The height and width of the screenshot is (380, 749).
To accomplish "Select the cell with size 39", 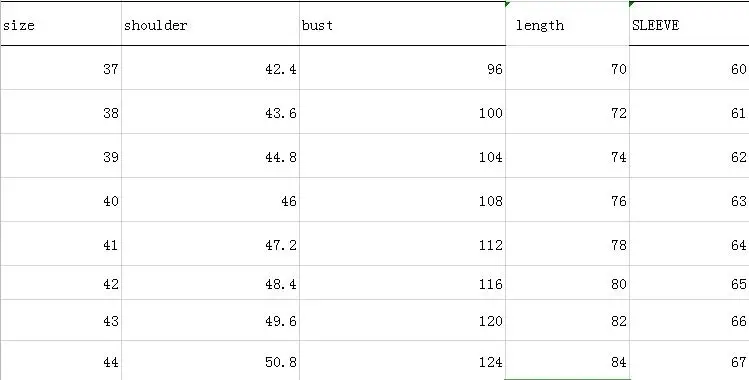I will click(61, 156).
